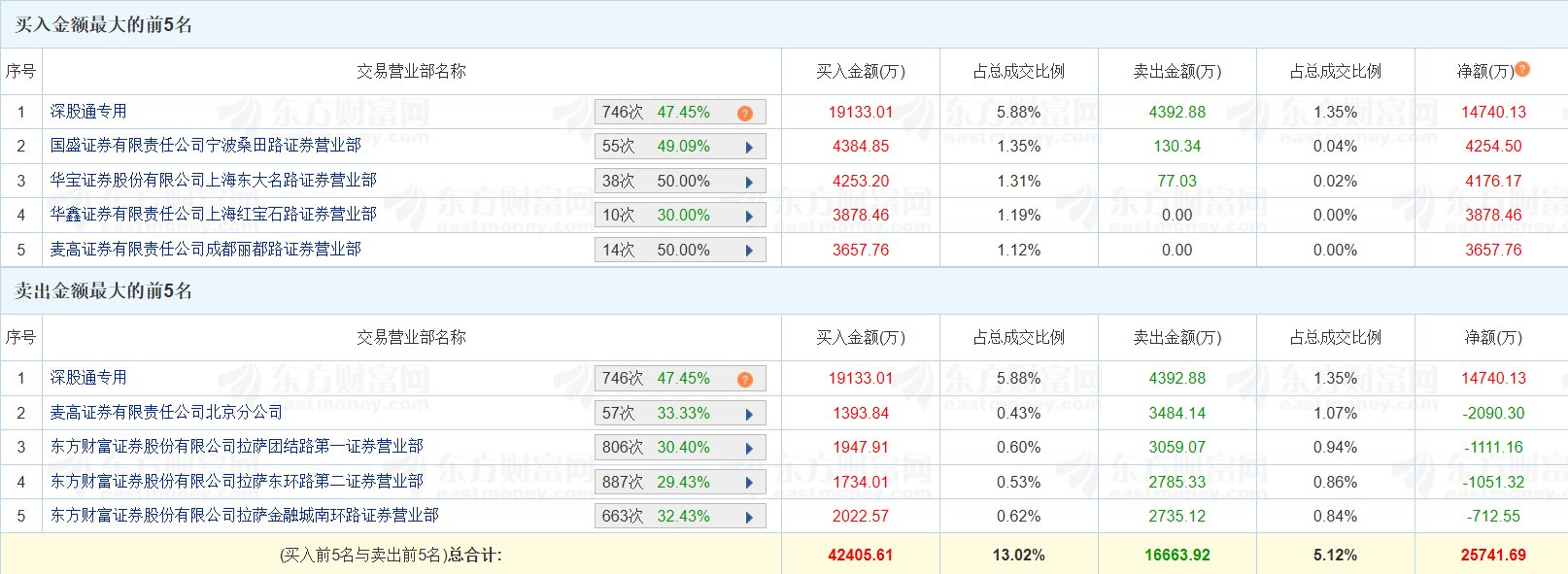Click arrow icon beside 887次 29.43%

click(x=749, y=483)
